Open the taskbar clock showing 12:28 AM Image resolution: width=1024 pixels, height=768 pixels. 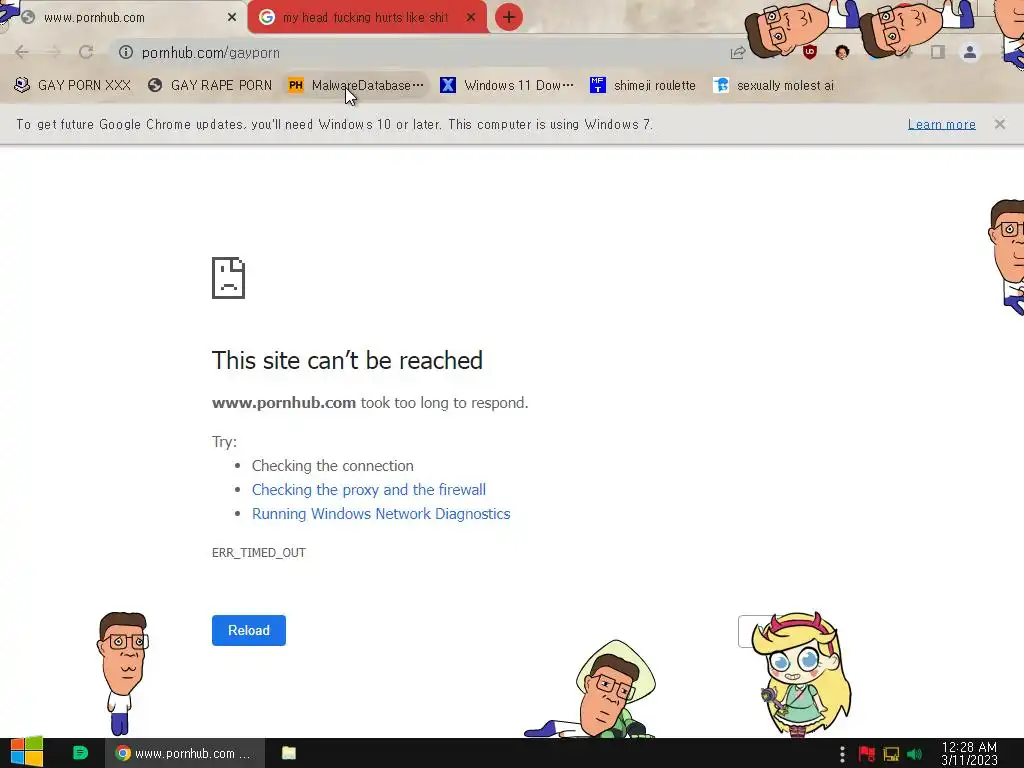point(969,754)
